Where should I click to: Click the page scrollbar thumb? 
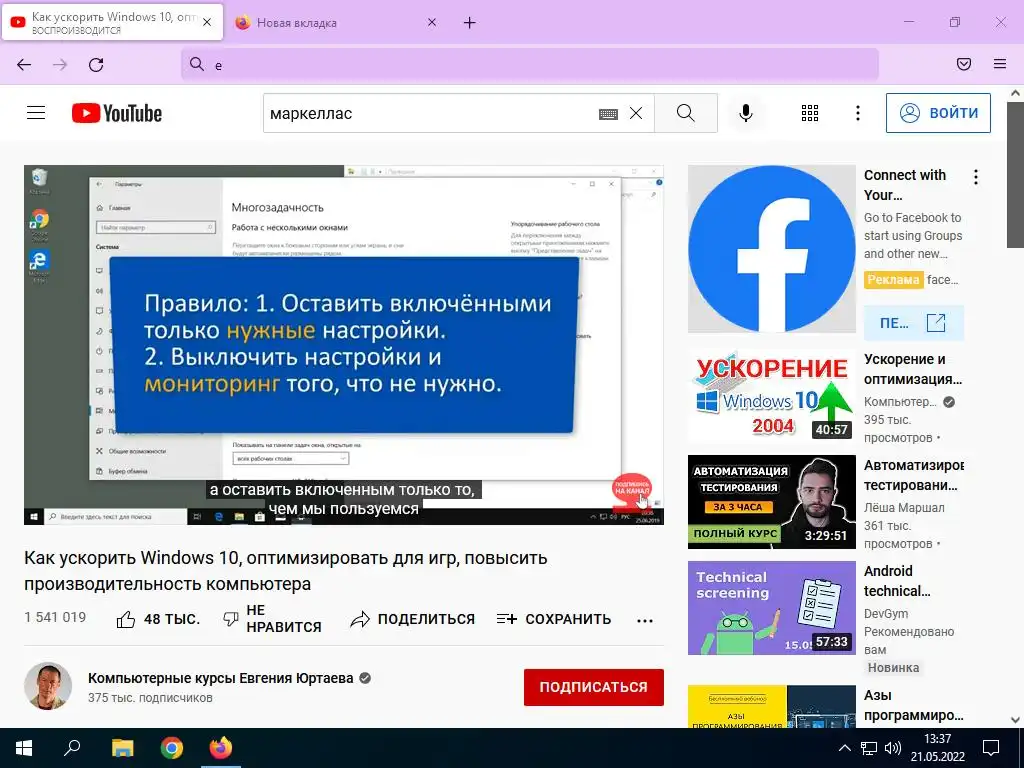1016,174
